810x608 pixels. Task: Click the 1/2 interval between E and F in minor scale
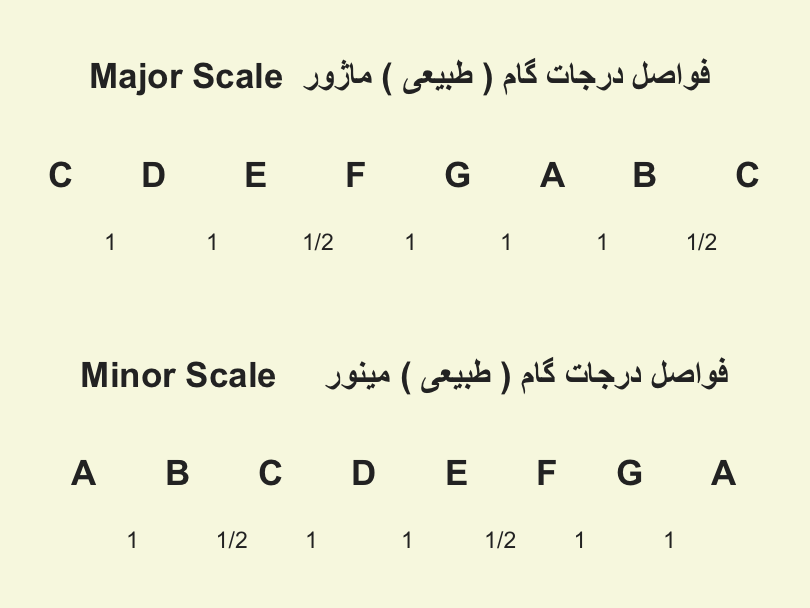pos(501,540)
